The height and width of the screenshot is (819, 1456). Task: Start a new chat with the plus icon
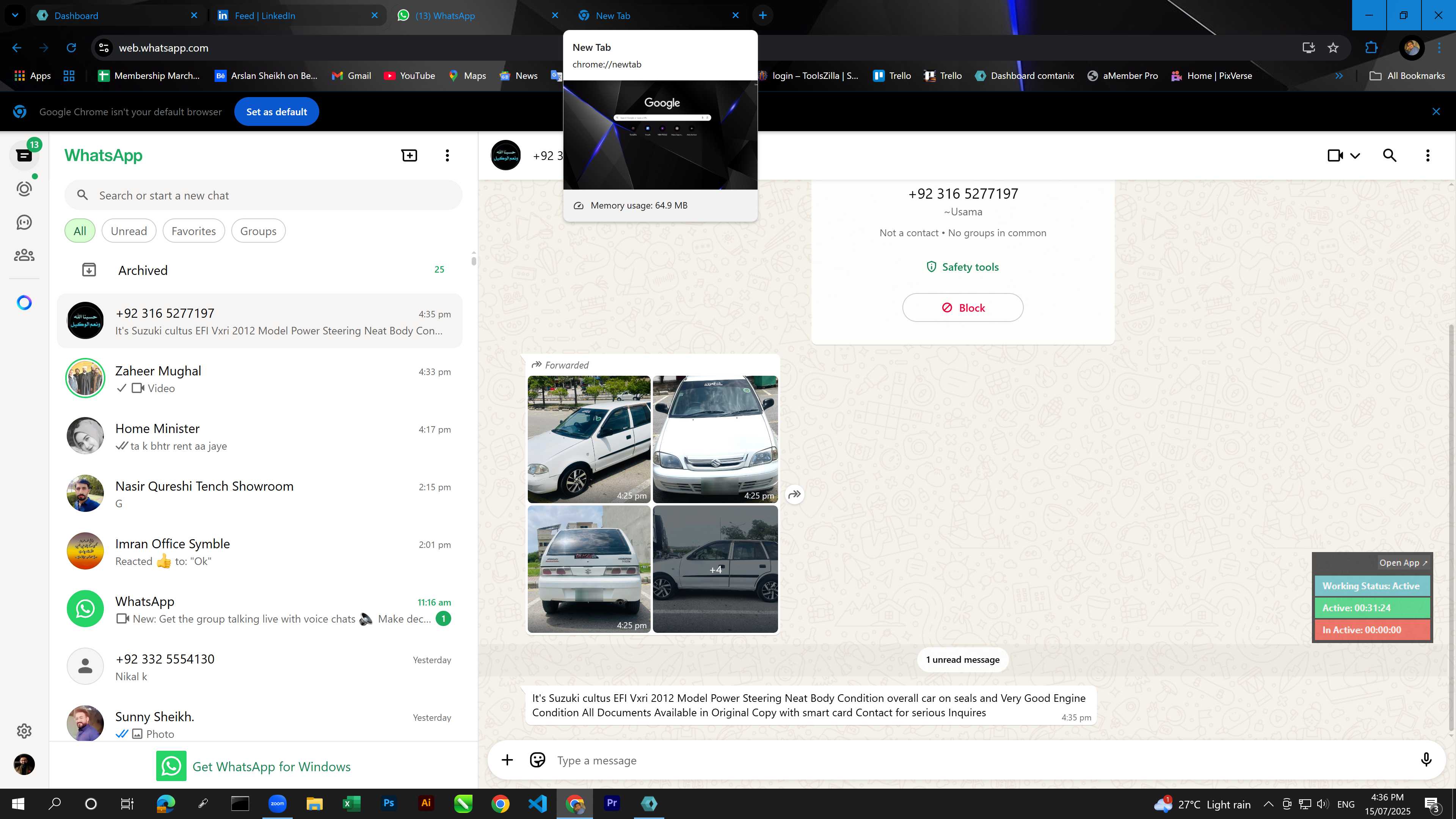pos(409,155)
